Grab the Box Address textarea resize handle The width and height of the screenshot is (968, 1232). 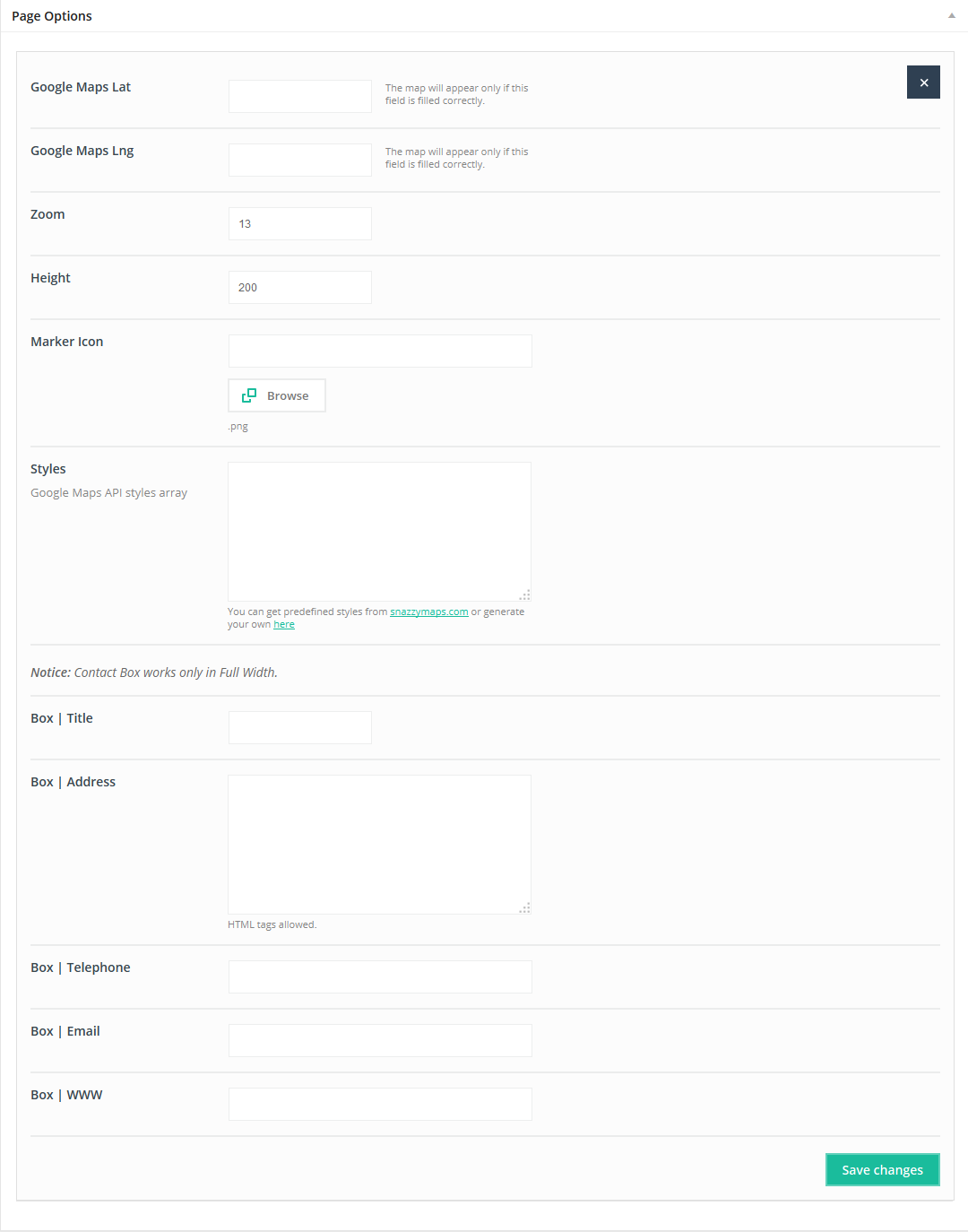[x=525, y=908]
